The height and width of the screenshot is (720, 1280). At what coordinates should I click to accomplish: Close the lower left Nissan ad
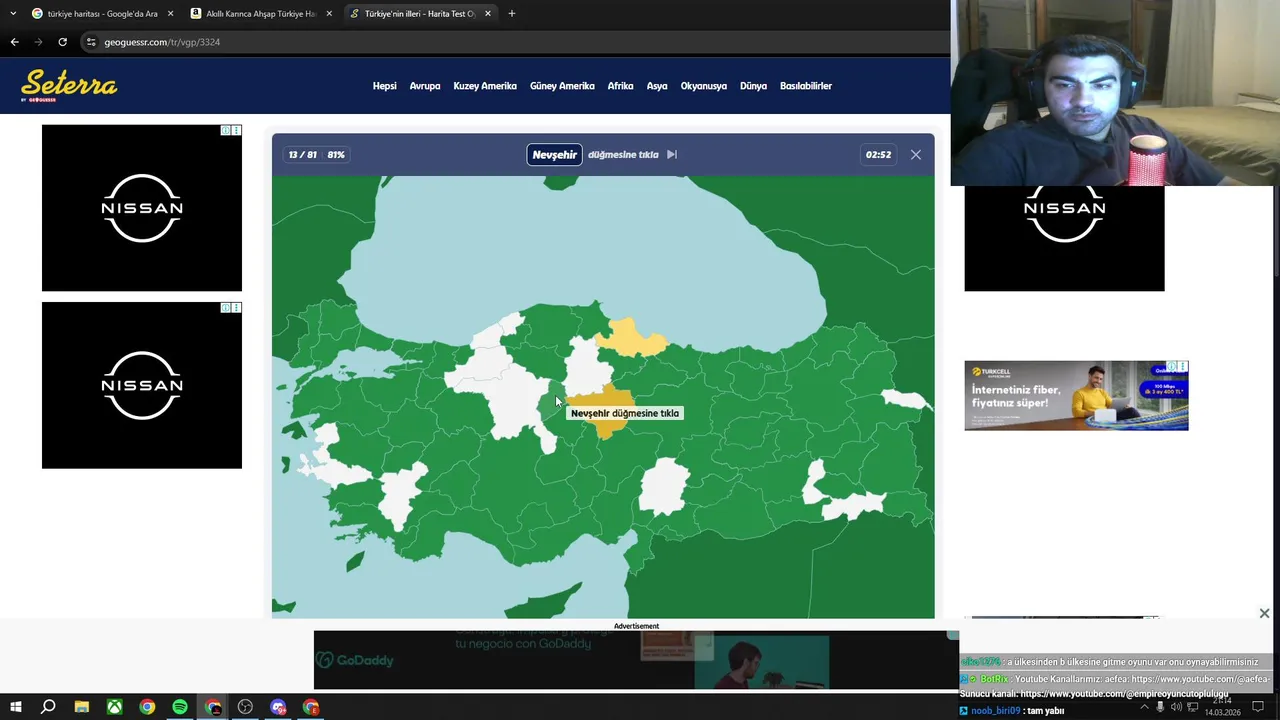(236, 307)
